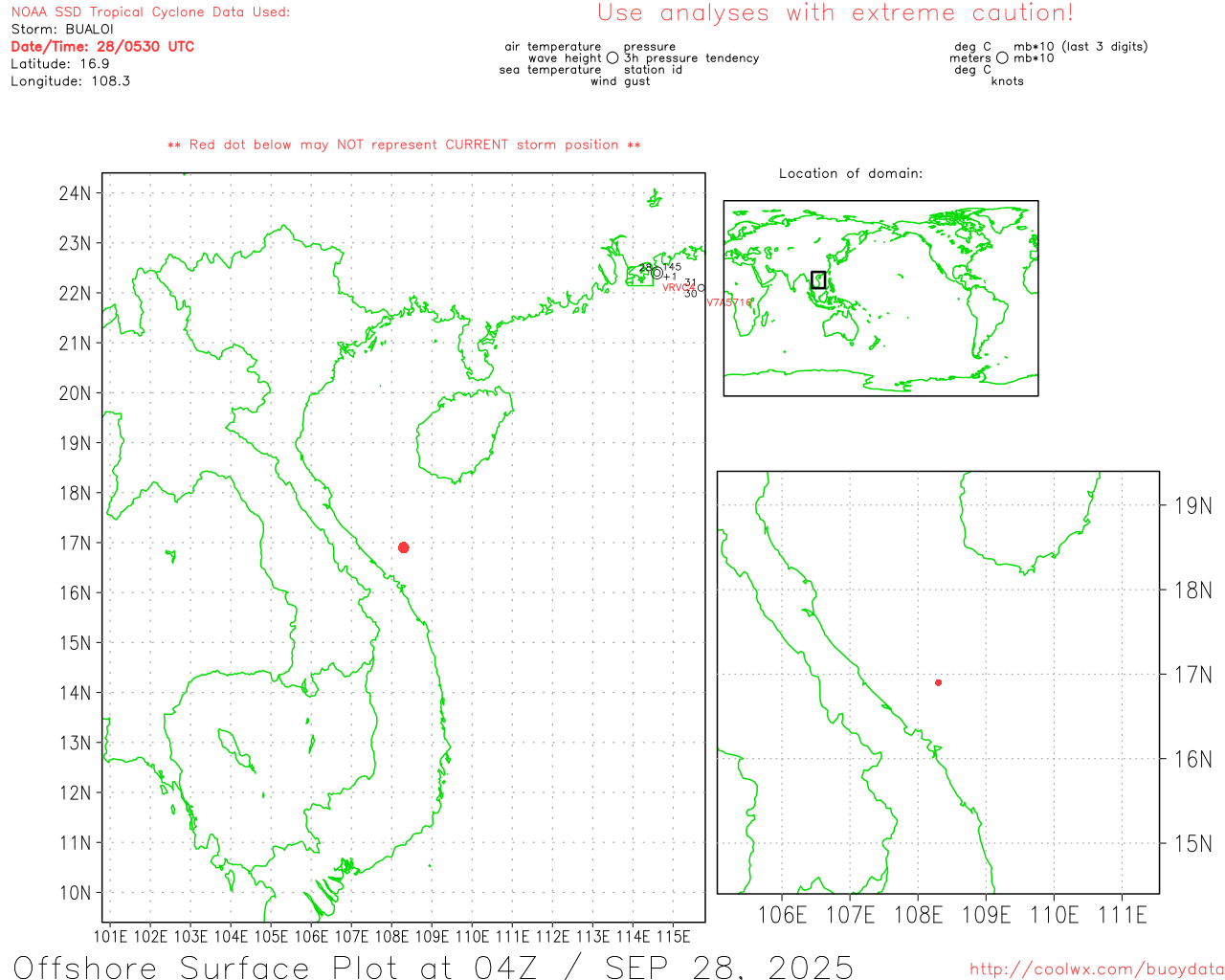The image size is (1225, 980).
Task: Click the 19N label beside inset map
Action: point(1192,506)
